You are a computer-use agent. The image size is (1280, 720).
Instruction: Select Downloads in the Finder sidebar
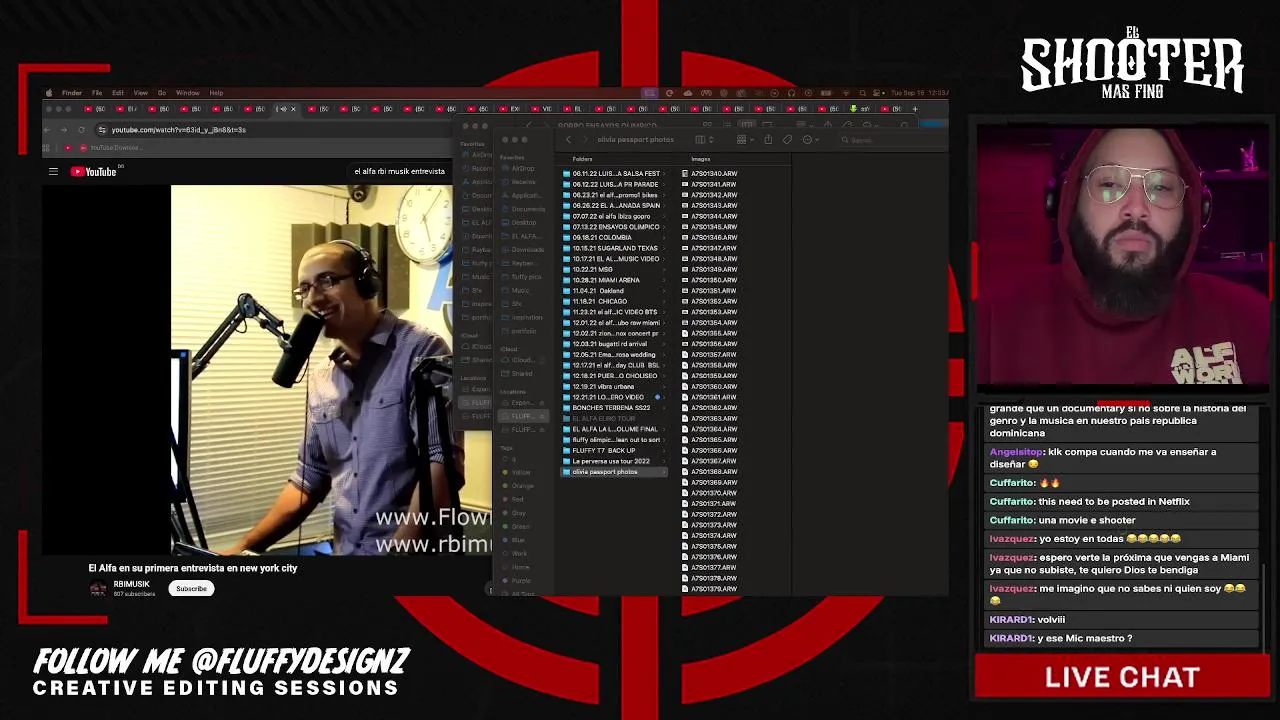[x=523, y=250]
